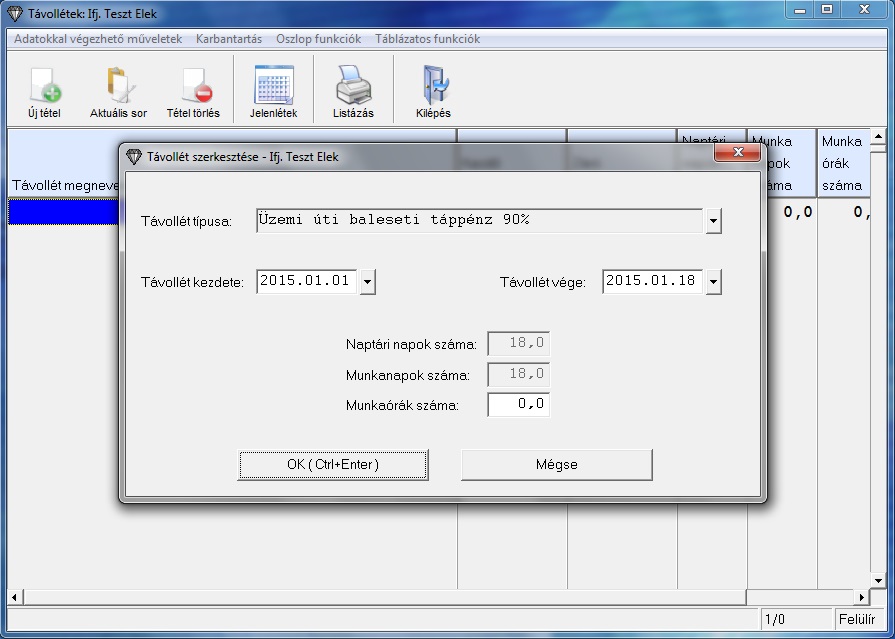
Task: Open the Távollét vége date dropdown
Action: 713,282
